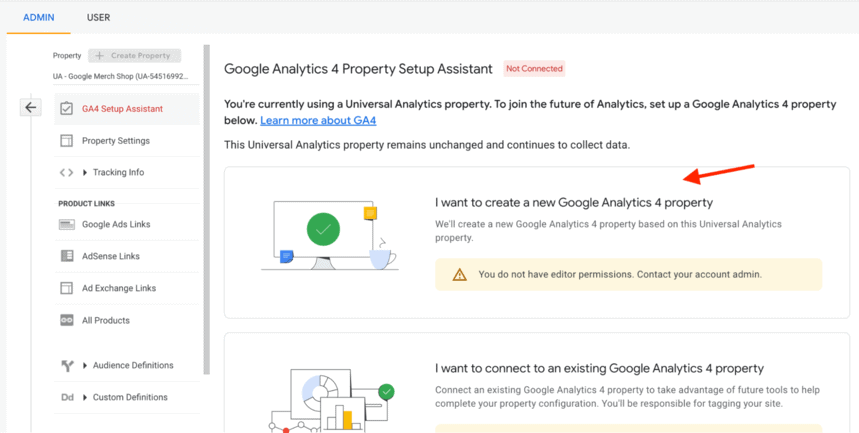Switch to the USER tab

pyautogui.click(x=98, y=17)
